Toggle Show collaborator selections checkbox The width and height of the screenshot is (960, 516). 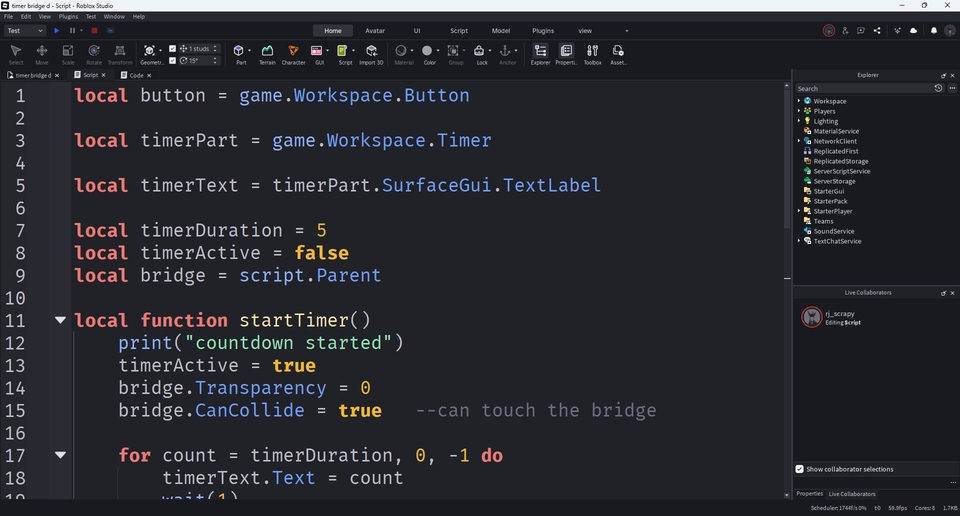[800, 469]
